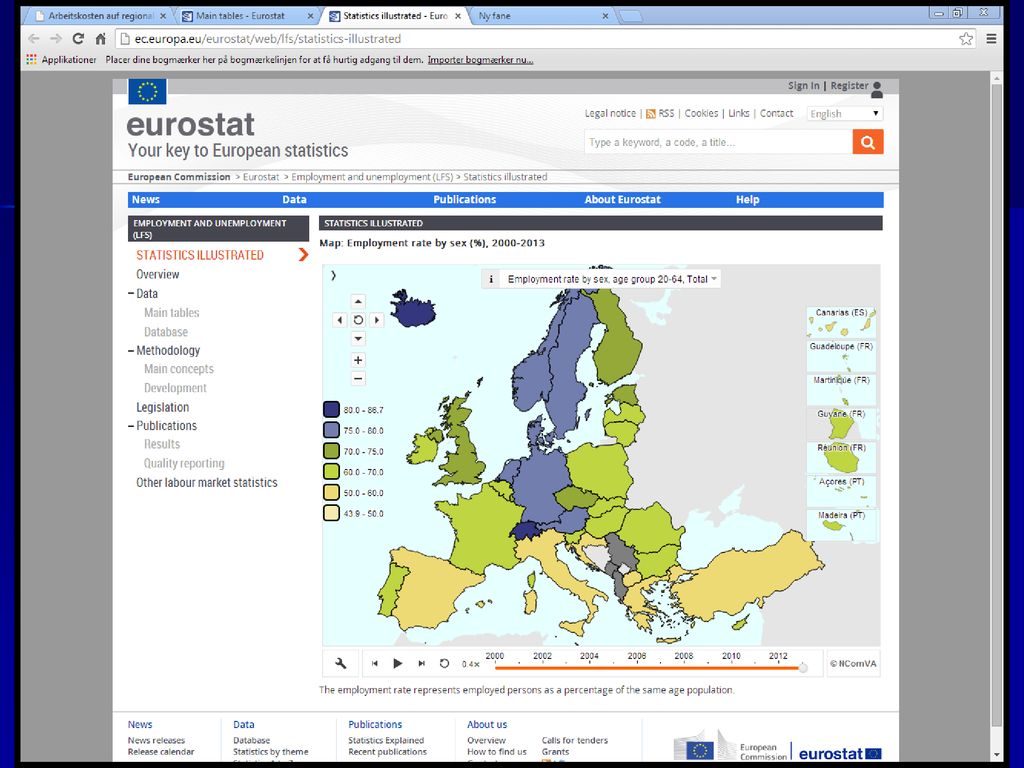Zoom out on the map

click(358, 378)
